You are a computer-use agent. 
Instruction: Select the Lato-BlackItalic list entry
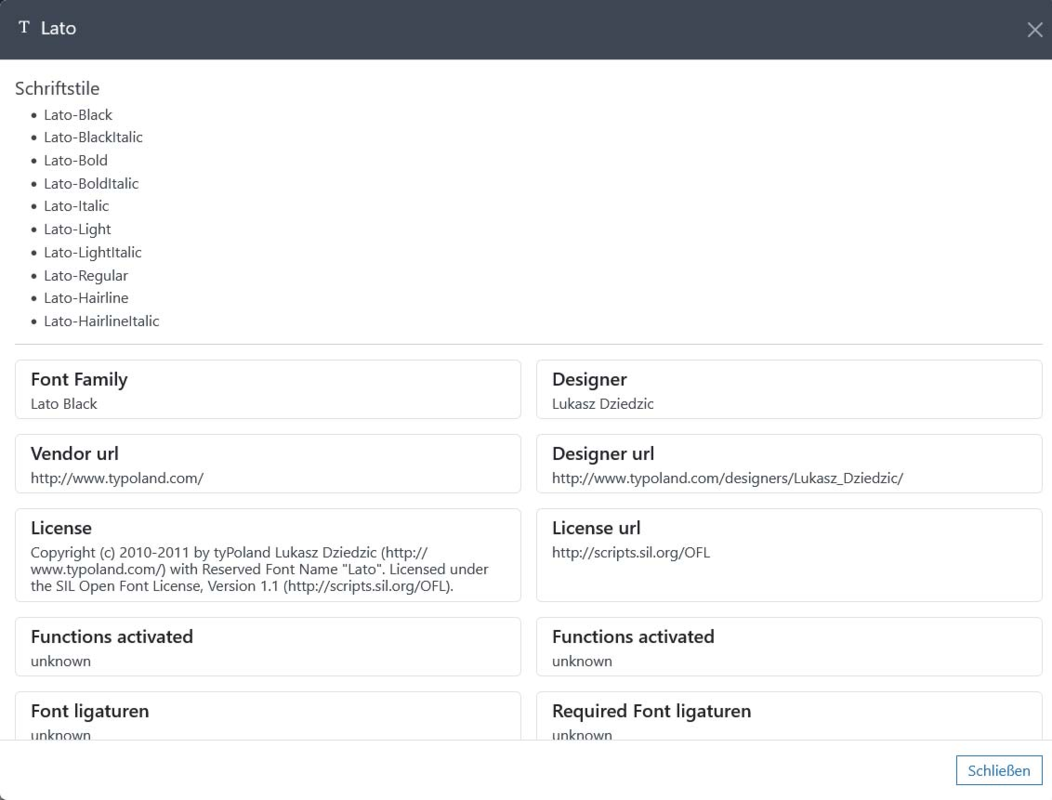tap(93, 138)
